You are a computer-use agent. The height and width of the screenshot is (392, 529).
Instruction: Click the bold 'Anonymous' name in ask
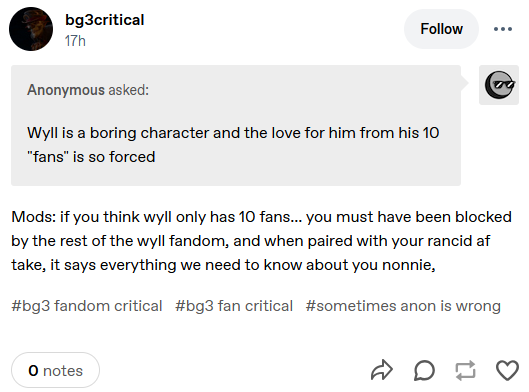[x=66, y=90]
